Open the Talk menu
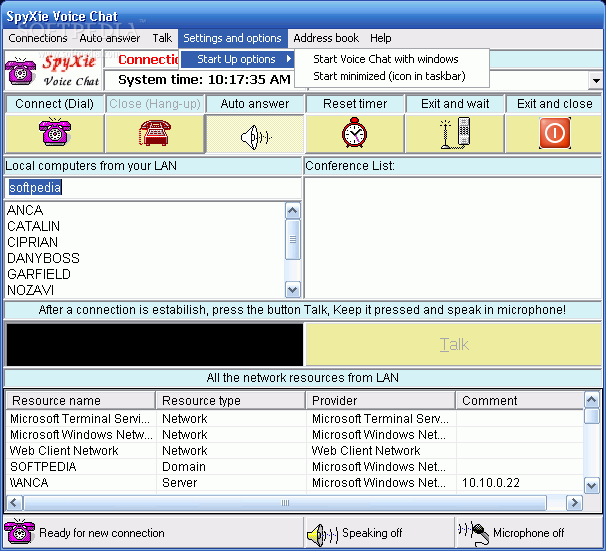Screen dimensions: 606x551 click(x=162, y=38)
